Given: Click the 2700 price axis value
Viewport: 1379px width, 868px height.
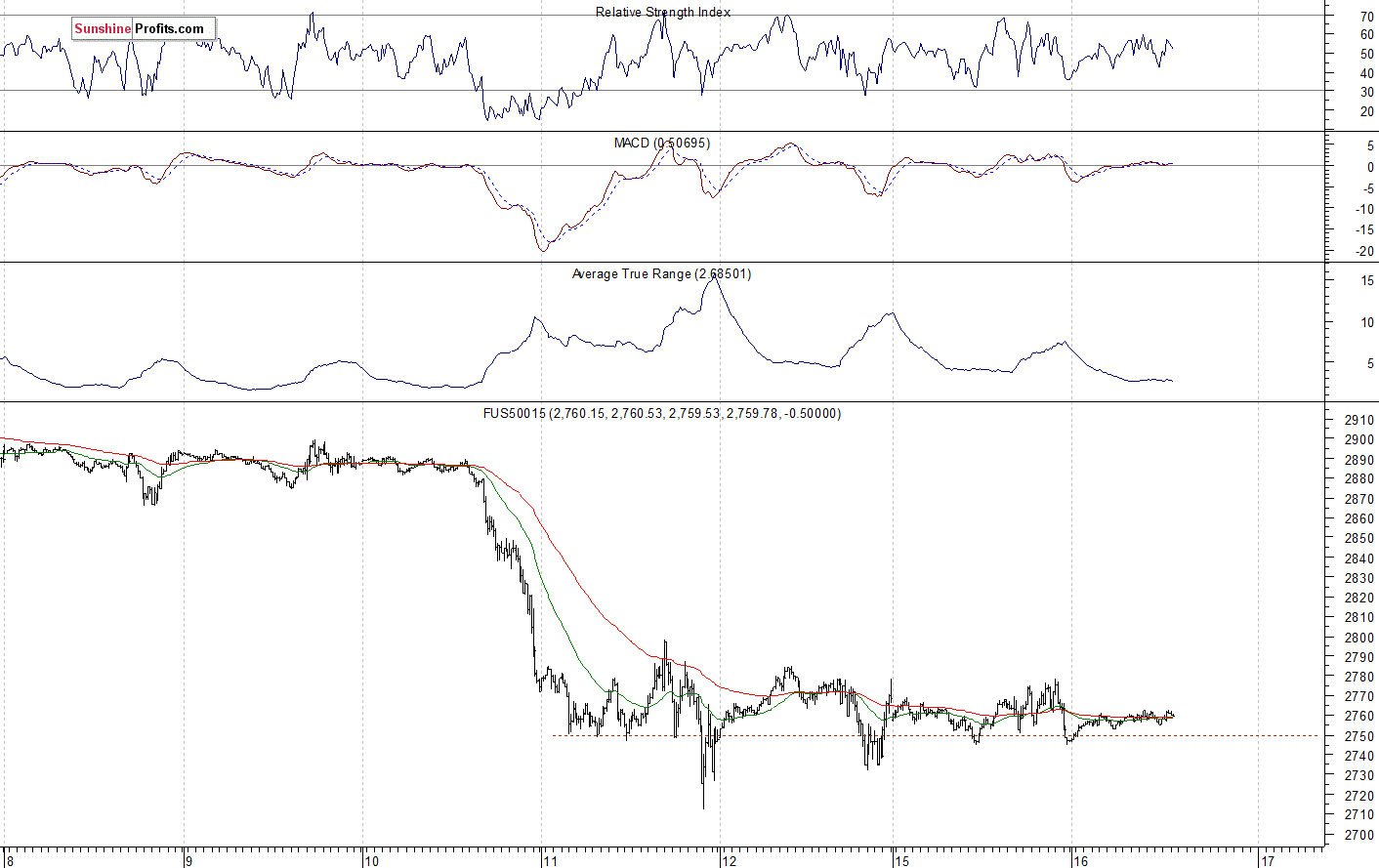Looking at the screenshot, I should (x=1359, y=835).
